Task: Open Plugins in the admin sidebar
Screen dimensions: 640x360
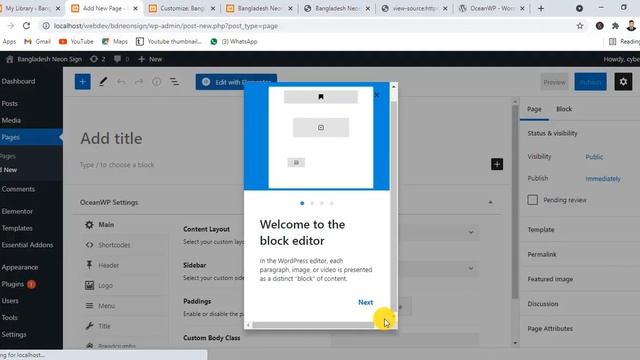Action: (13, 284)
